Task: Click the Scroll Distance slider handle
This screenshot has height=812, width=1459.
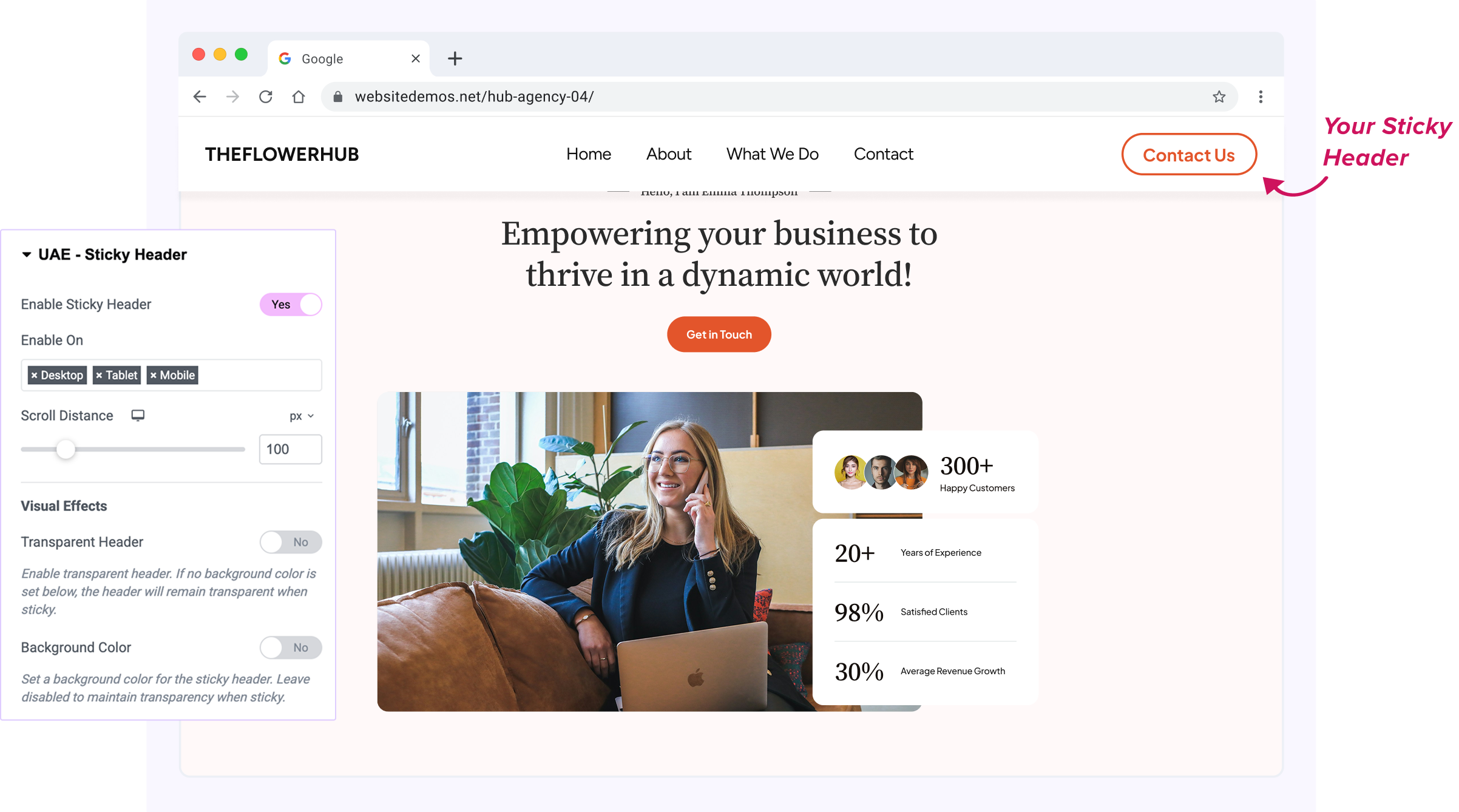Action: (x=66, y=450)
